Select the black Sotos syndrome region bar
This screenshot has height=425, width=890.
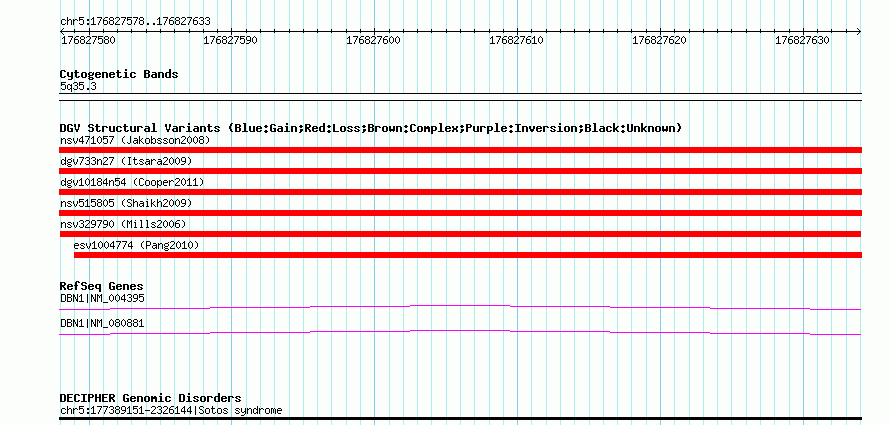tap(460, 419)
